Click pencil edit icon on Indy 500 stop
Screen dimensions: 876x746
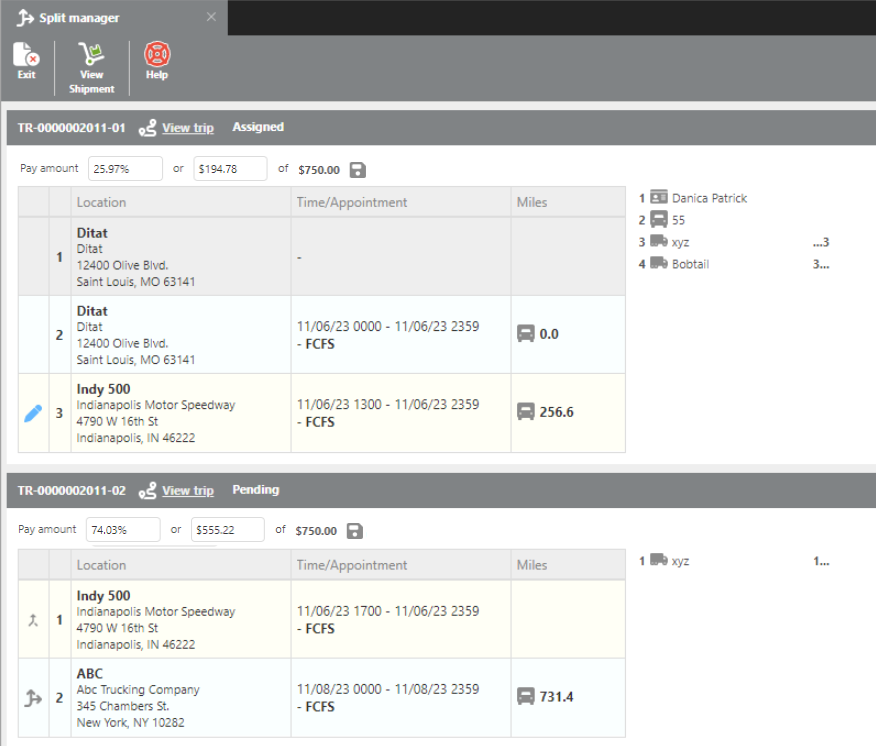pos(33,413)
